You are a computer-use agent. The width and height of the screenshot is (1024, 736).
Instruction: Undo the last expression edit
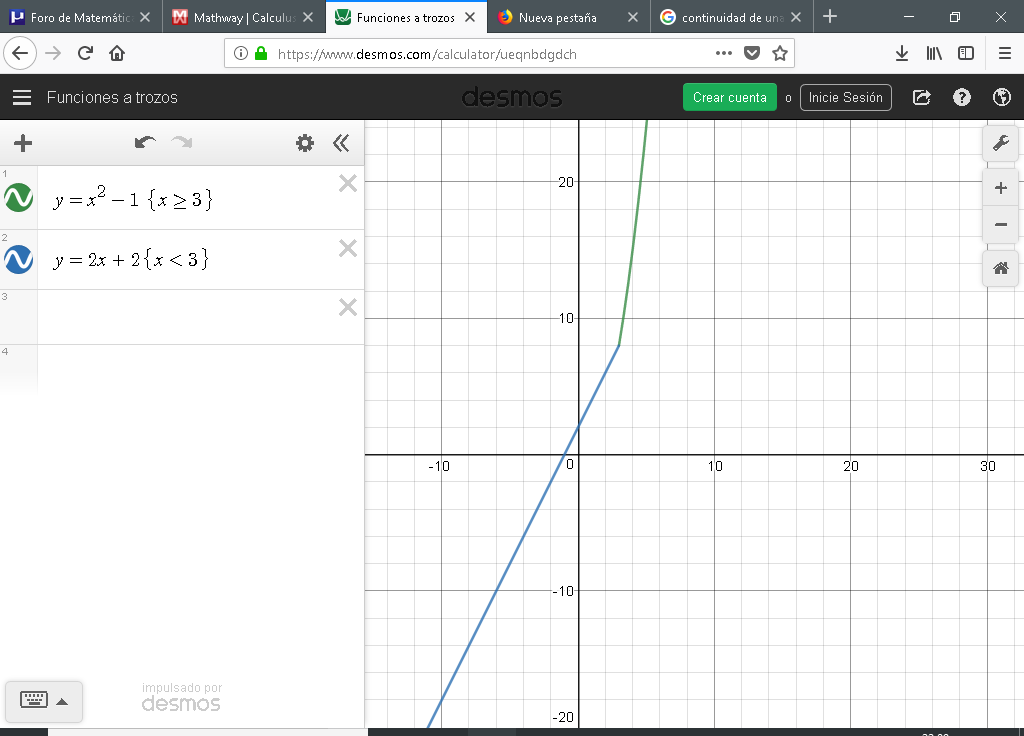coord(145,143)
